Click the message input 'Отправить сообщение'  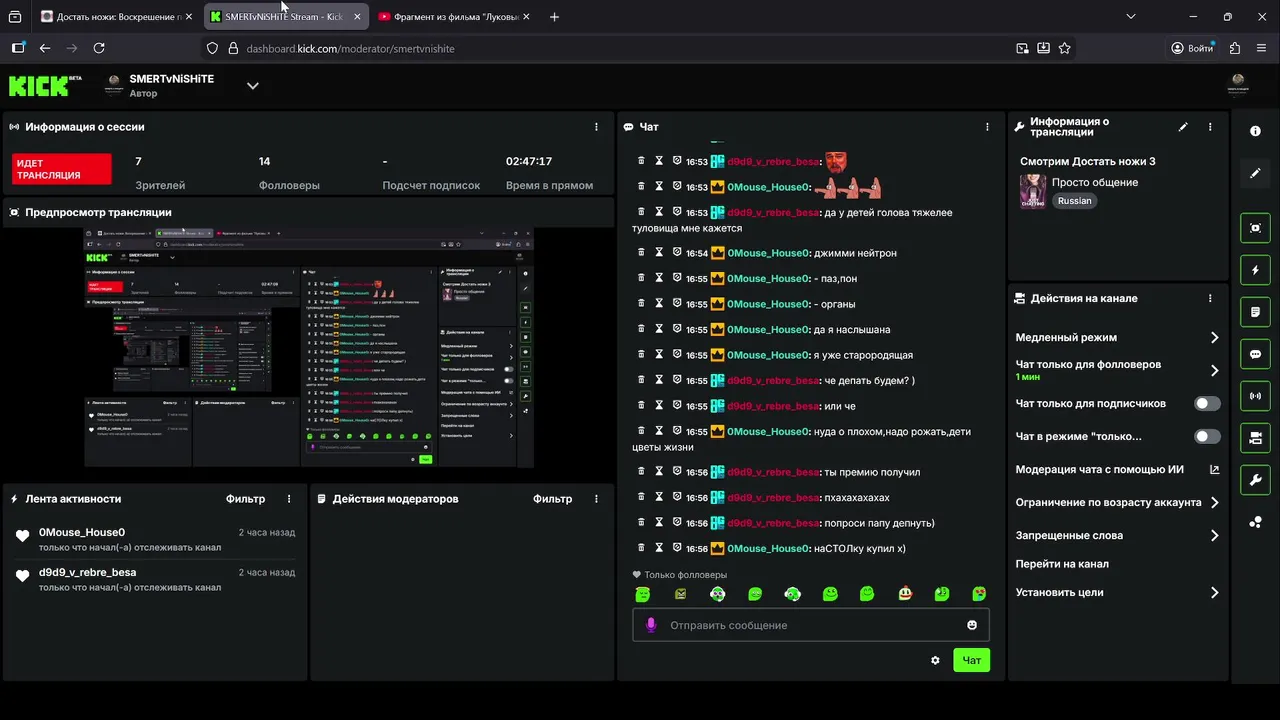[811, 625]
